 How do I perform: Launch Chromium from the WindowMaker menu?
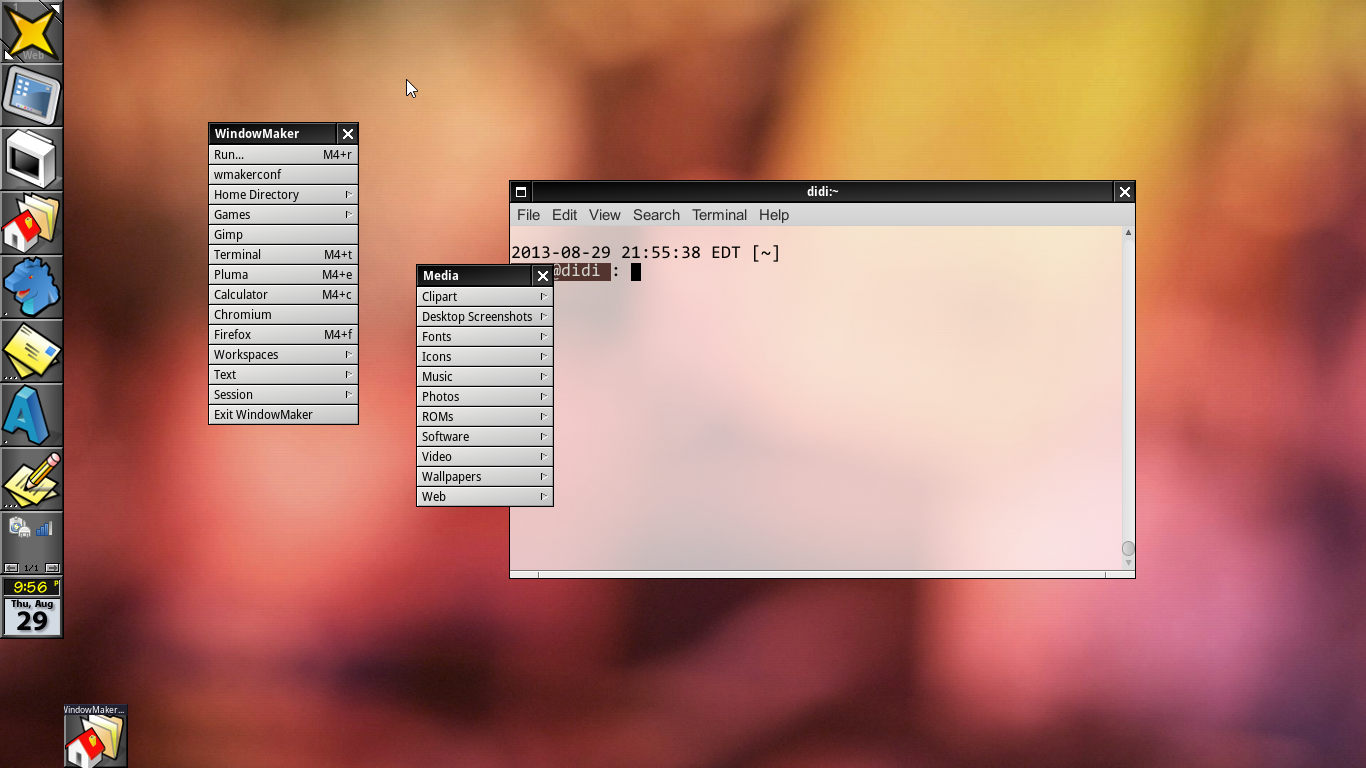click(283, 315)
